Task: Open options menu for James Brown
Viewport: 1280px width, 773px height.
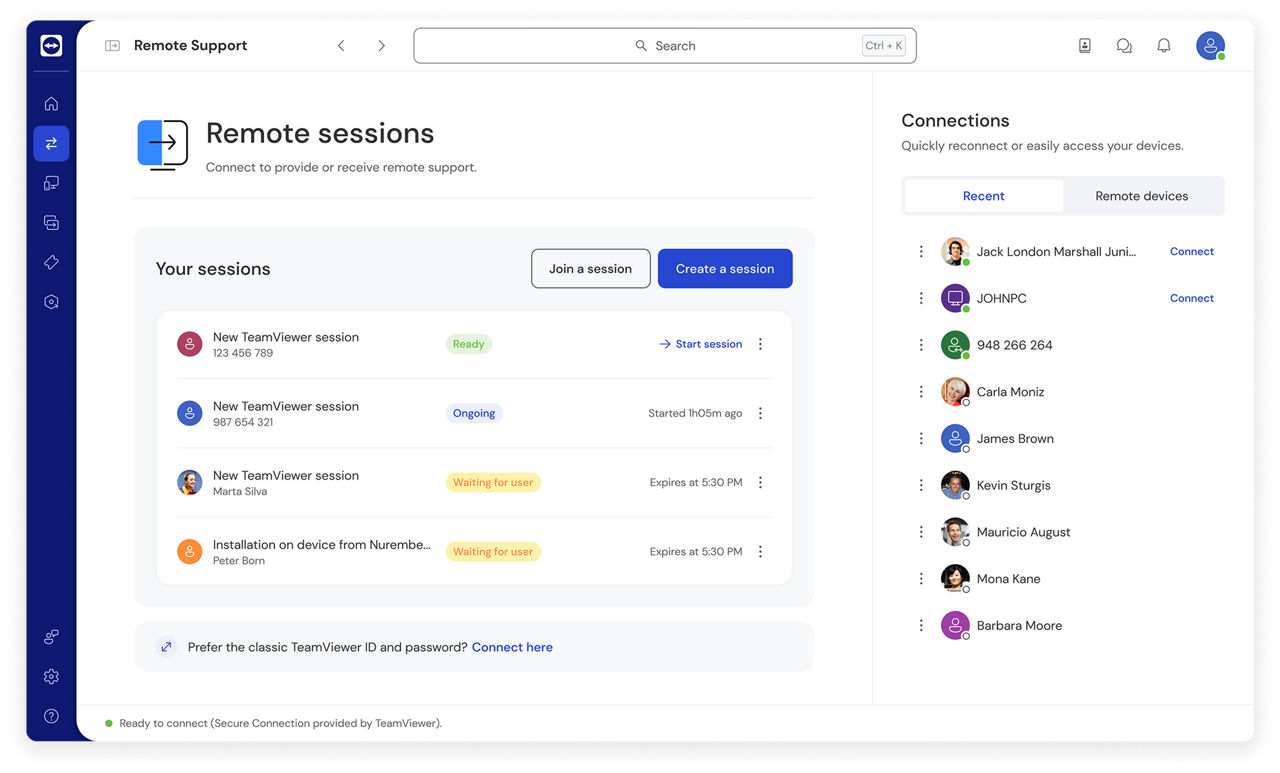Action: [x=921, y=438]
